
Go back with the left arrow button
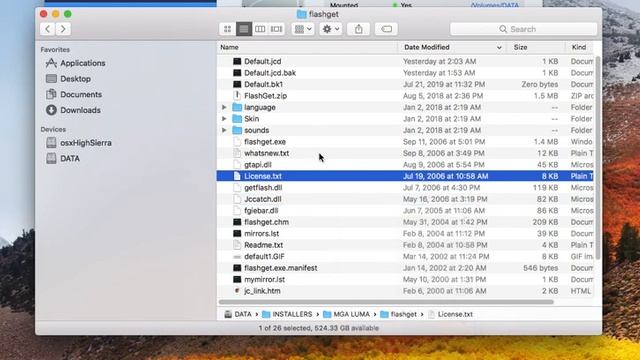(48, 29)
